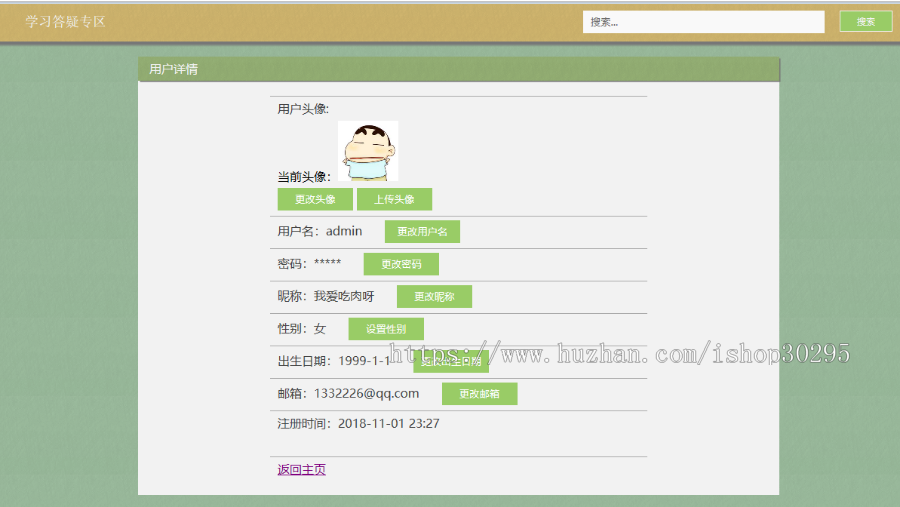Click the 设置性别 button
Screen dimensions: 900x507
(386, 329)
